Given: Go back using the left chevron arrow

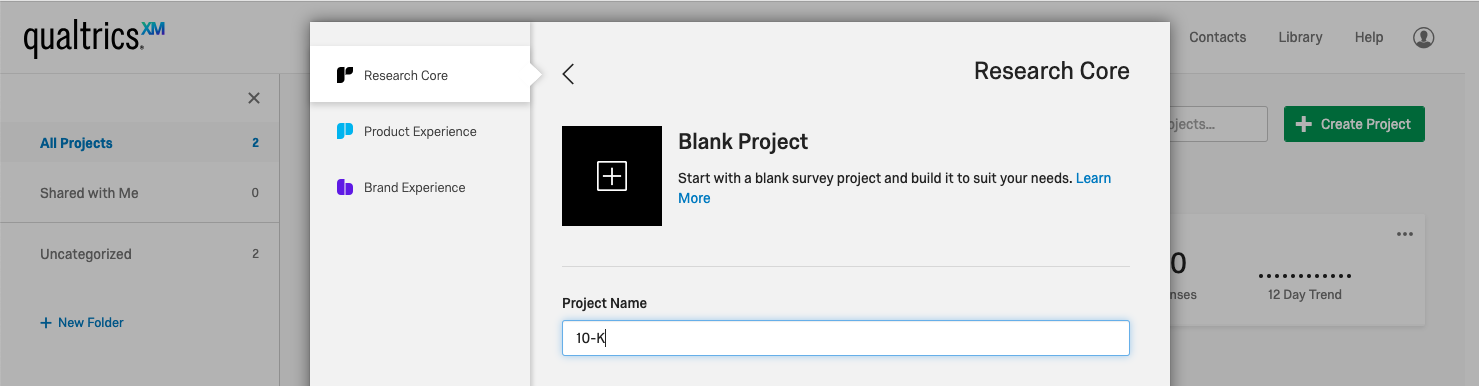Looking at the screenshot, I should pyautogui.click(x=568, y=74).
